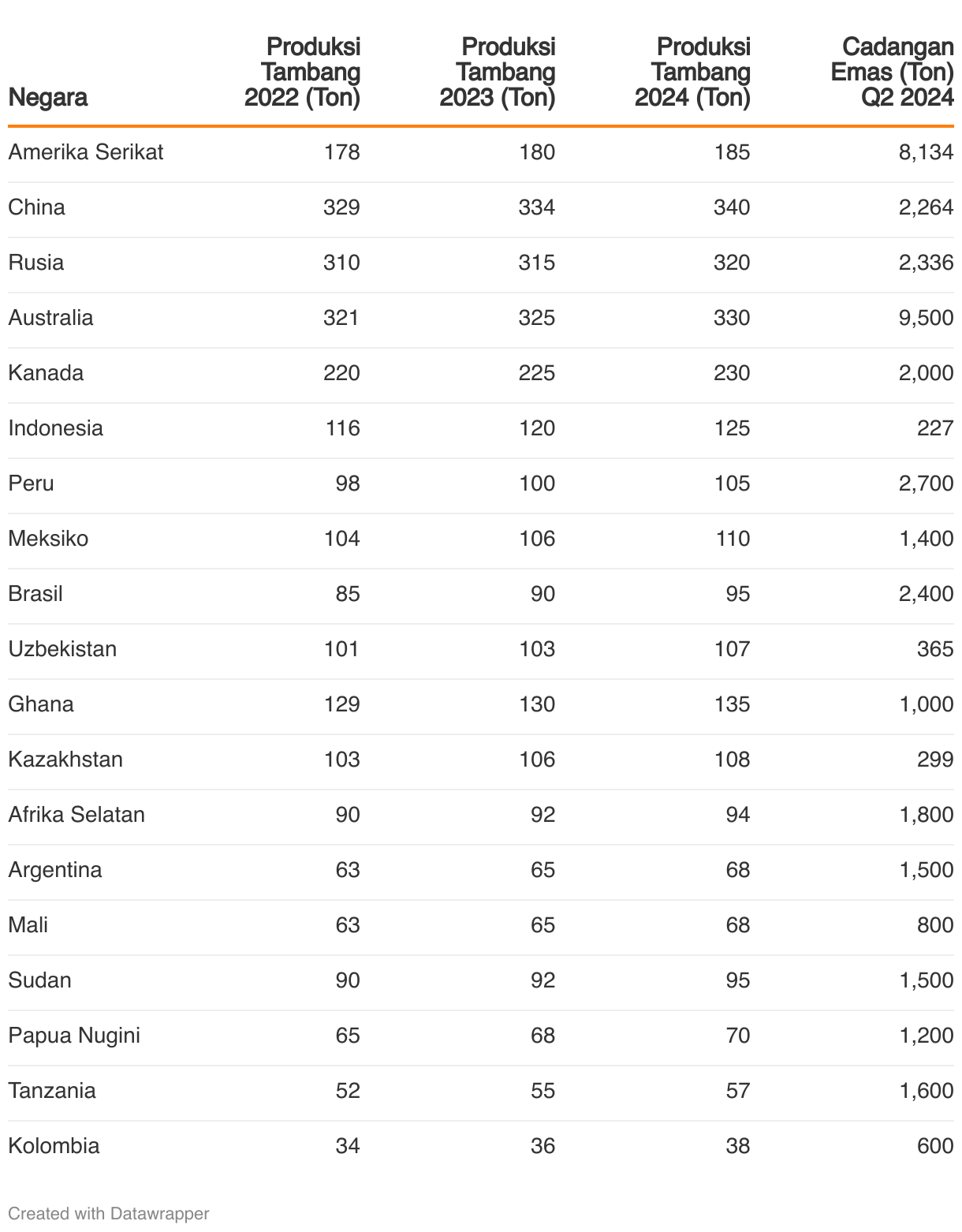962x1232 pixels.
Task: Select the Kanada country cell
Action: coord(46,373)
